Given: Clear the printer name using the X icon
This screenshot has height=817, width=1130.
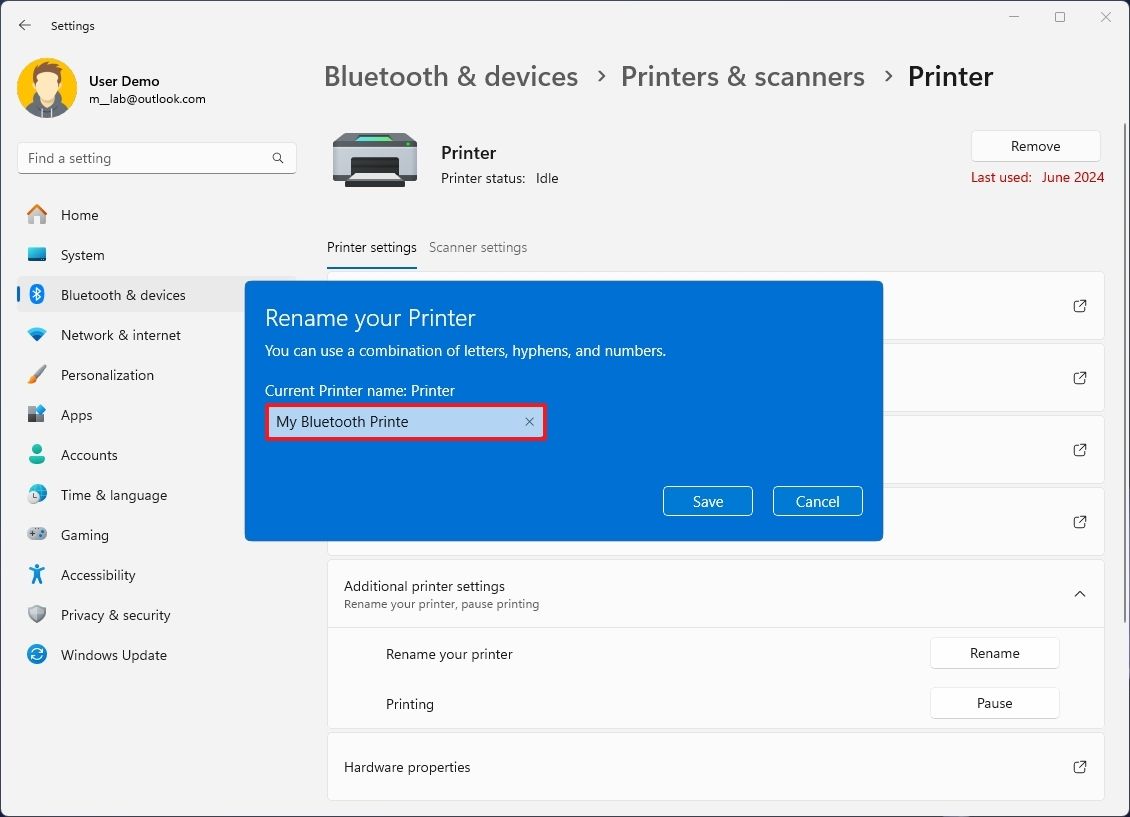Looking at the screenshot, I should pyautogui.click(x=529, y=421).
